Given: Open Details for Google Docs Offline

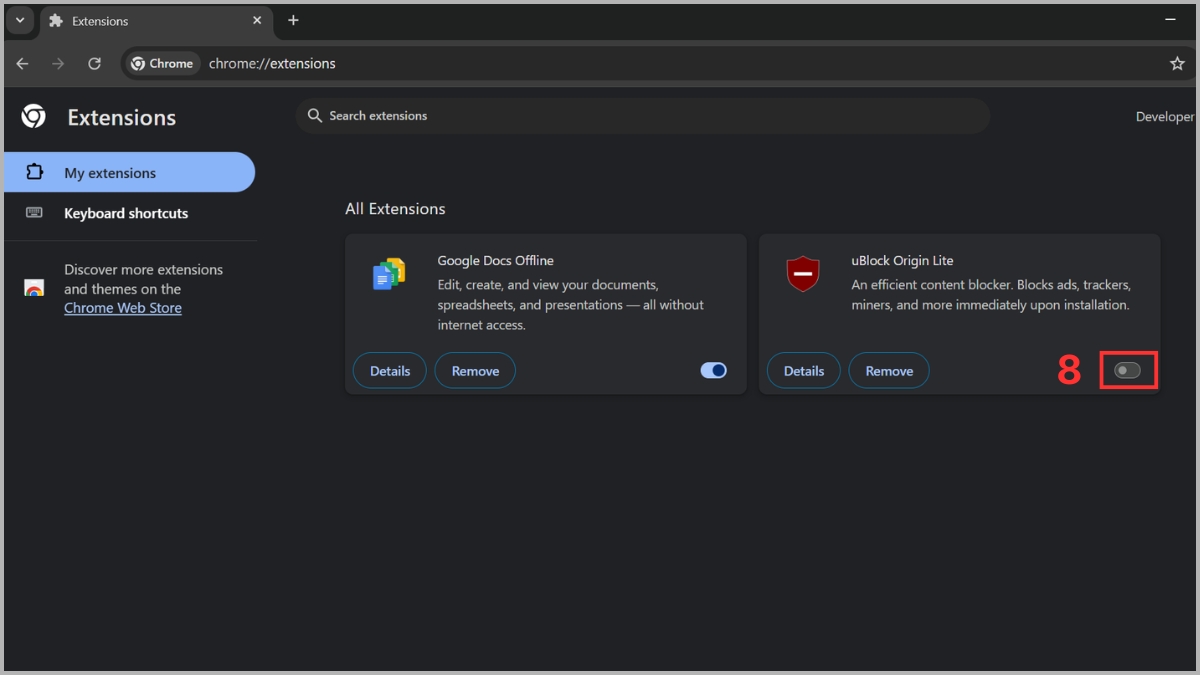Looking at the screenshot, I should tap(390, 371).
